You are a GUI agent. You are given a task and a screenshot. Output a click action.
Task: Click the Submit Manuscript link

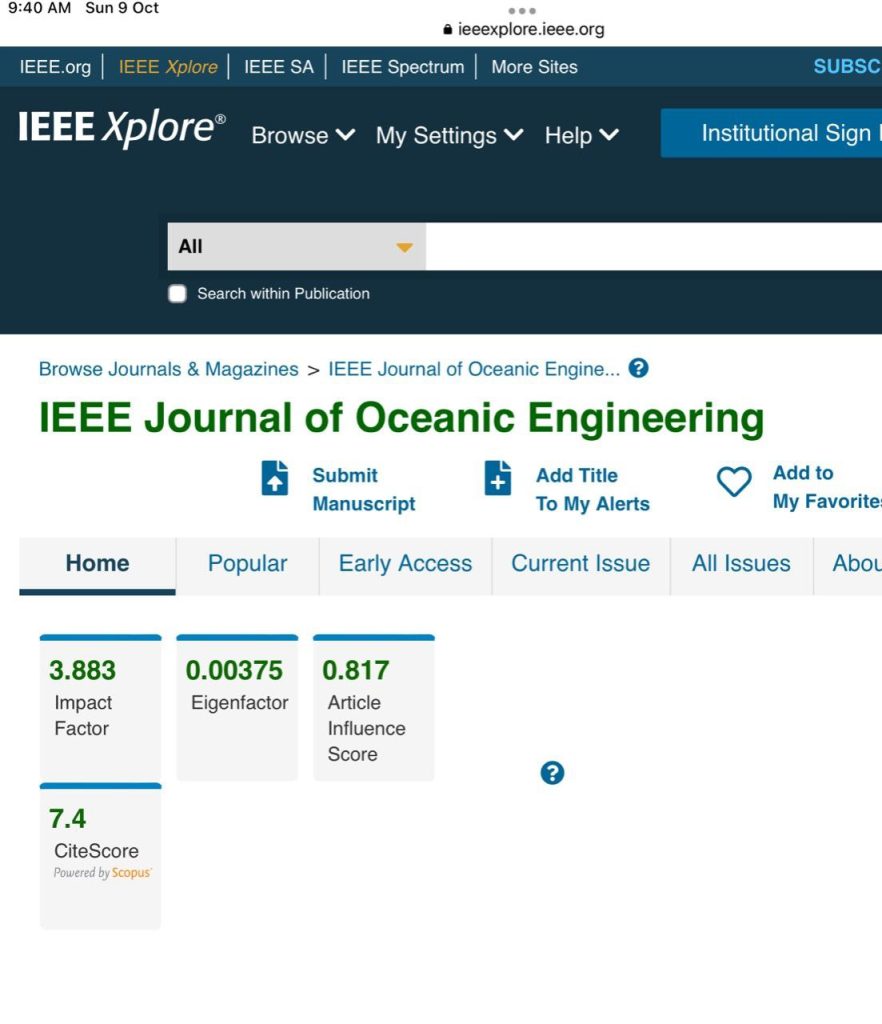[x=364, y=489]
